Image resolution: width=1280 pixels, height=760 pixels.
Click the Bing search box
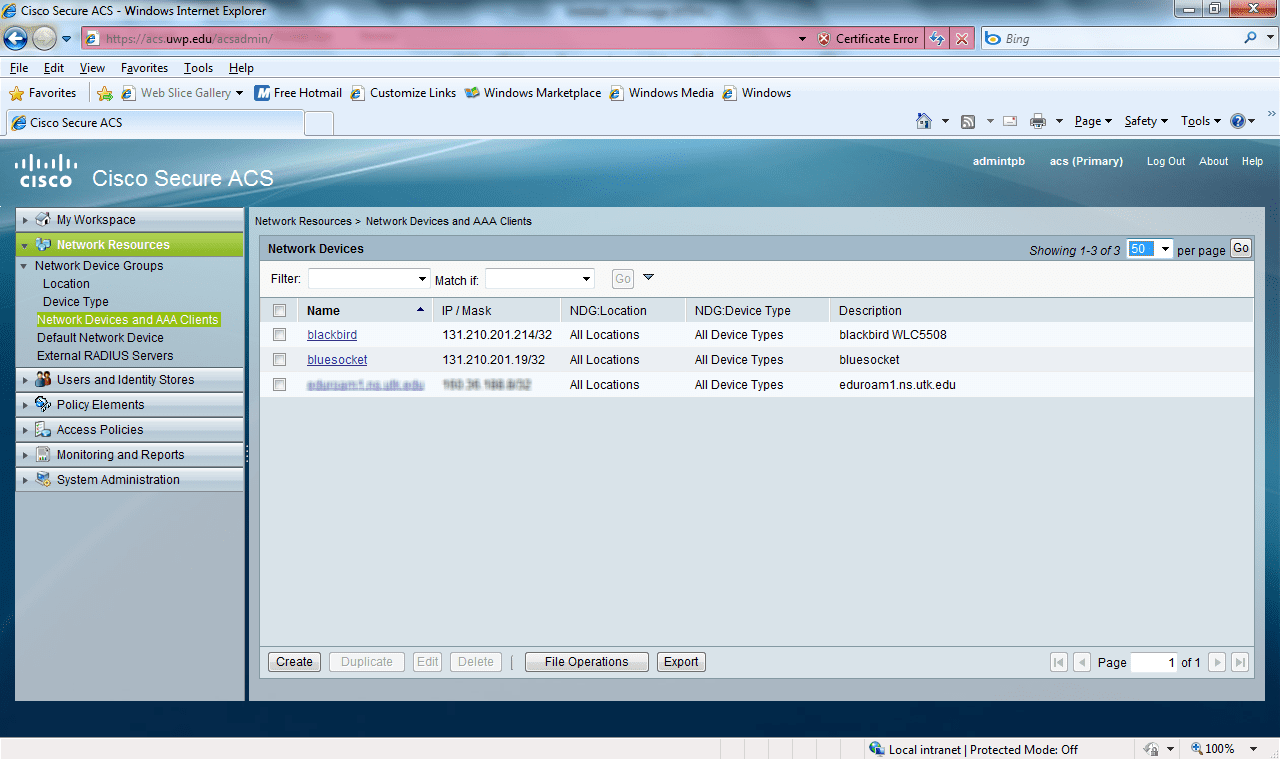pyautogui.click(x=1121, y=39)
